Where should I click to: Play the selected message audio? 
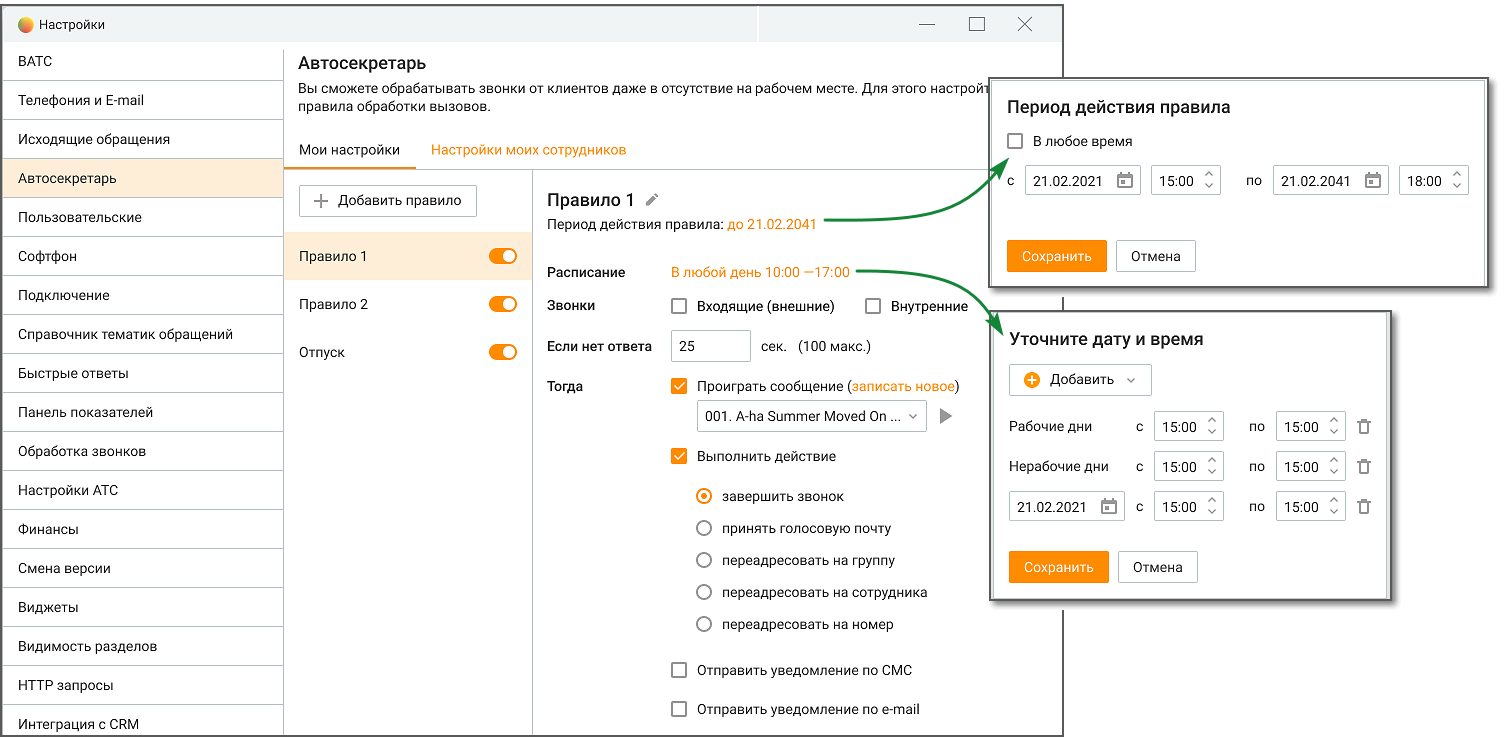(x=945, y=416)
